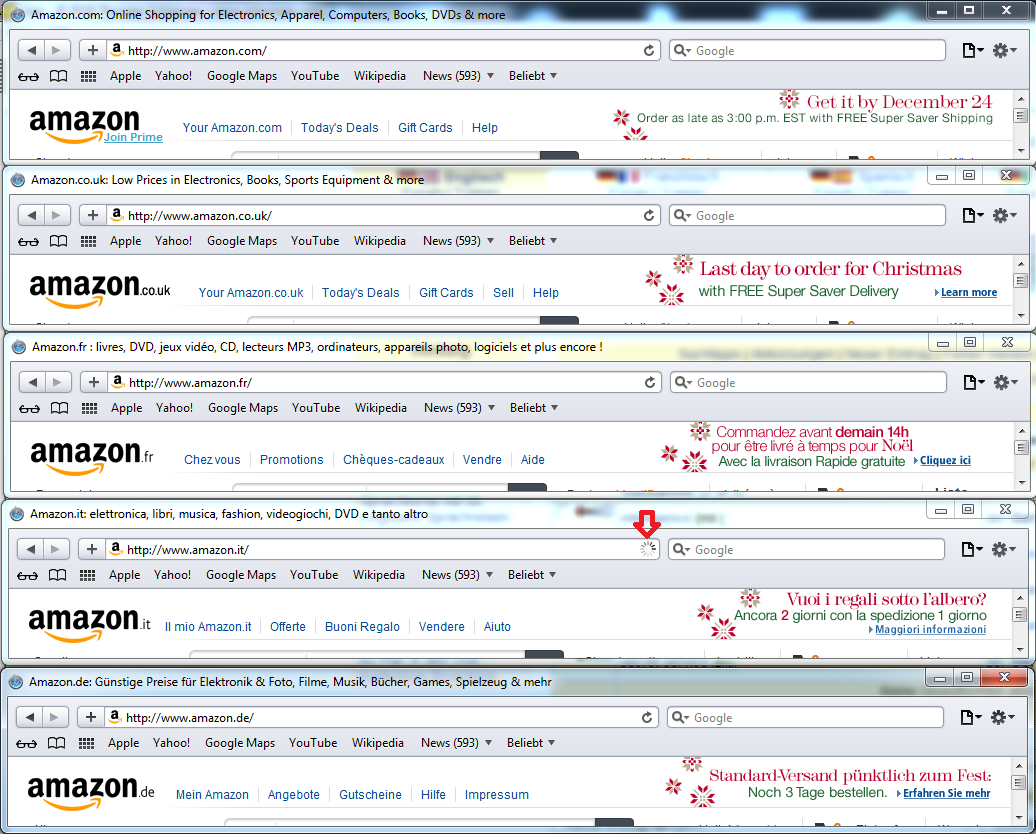The height and width of the screenshot is (834, 1036).
Task: Click Chèques-cadeaux link on amazon.fr
Action: pyautogui.click(x=394, y=460)
